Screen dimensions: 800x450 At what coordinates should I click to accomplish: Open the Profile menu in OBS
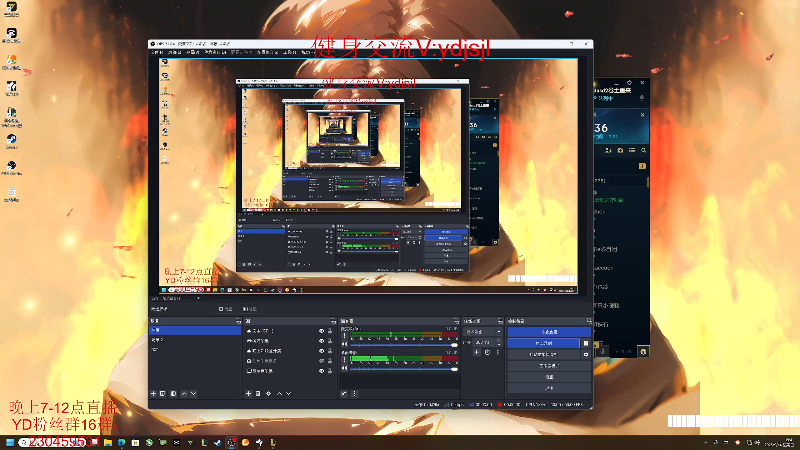tap(241, 52)
